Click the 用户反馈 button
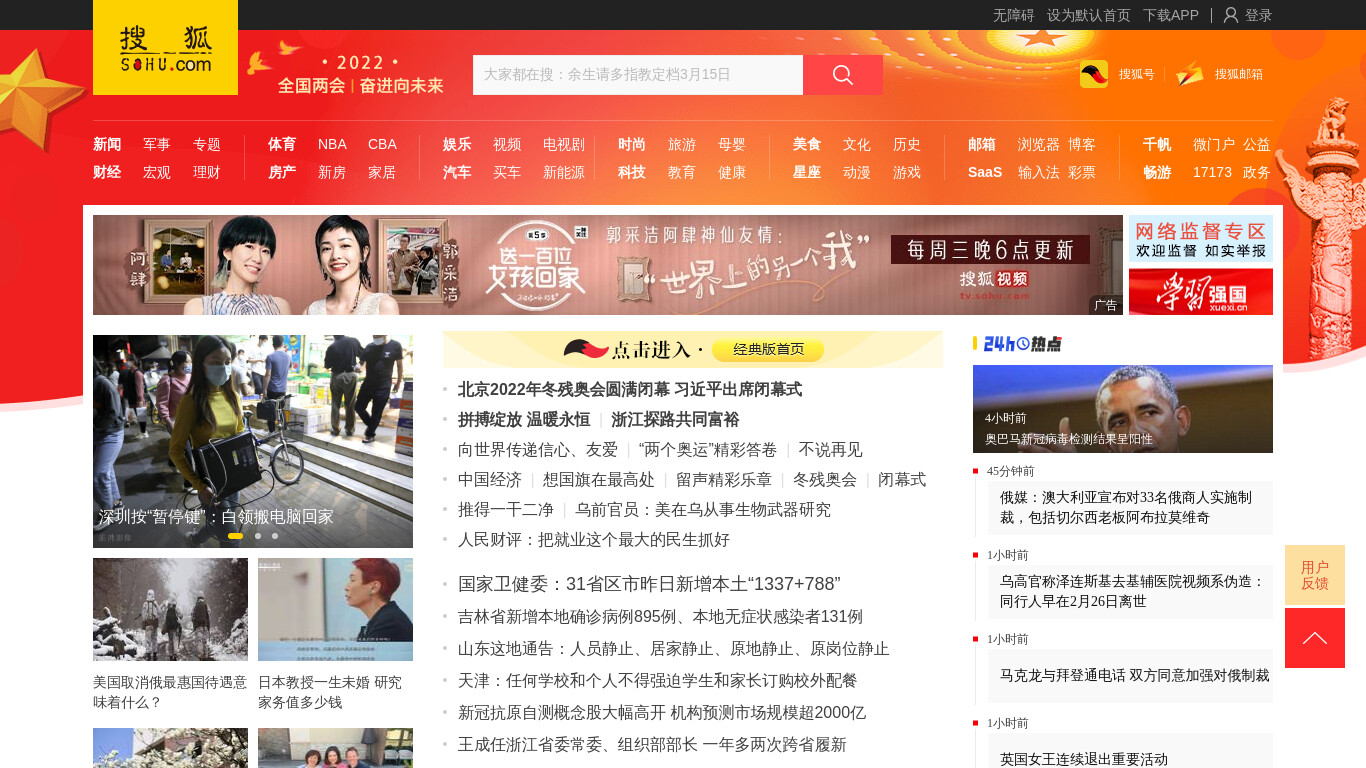This screenshot has height=768, width=1366. point(1315,575)
